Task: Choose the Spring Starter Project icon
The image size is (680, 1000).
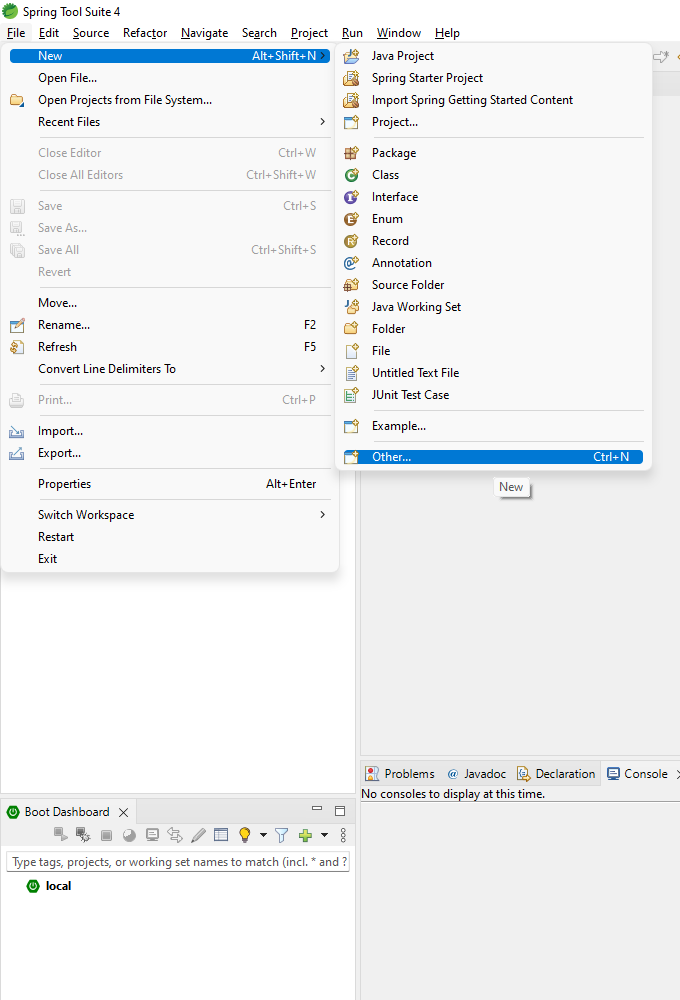Action: click(351, 78)
